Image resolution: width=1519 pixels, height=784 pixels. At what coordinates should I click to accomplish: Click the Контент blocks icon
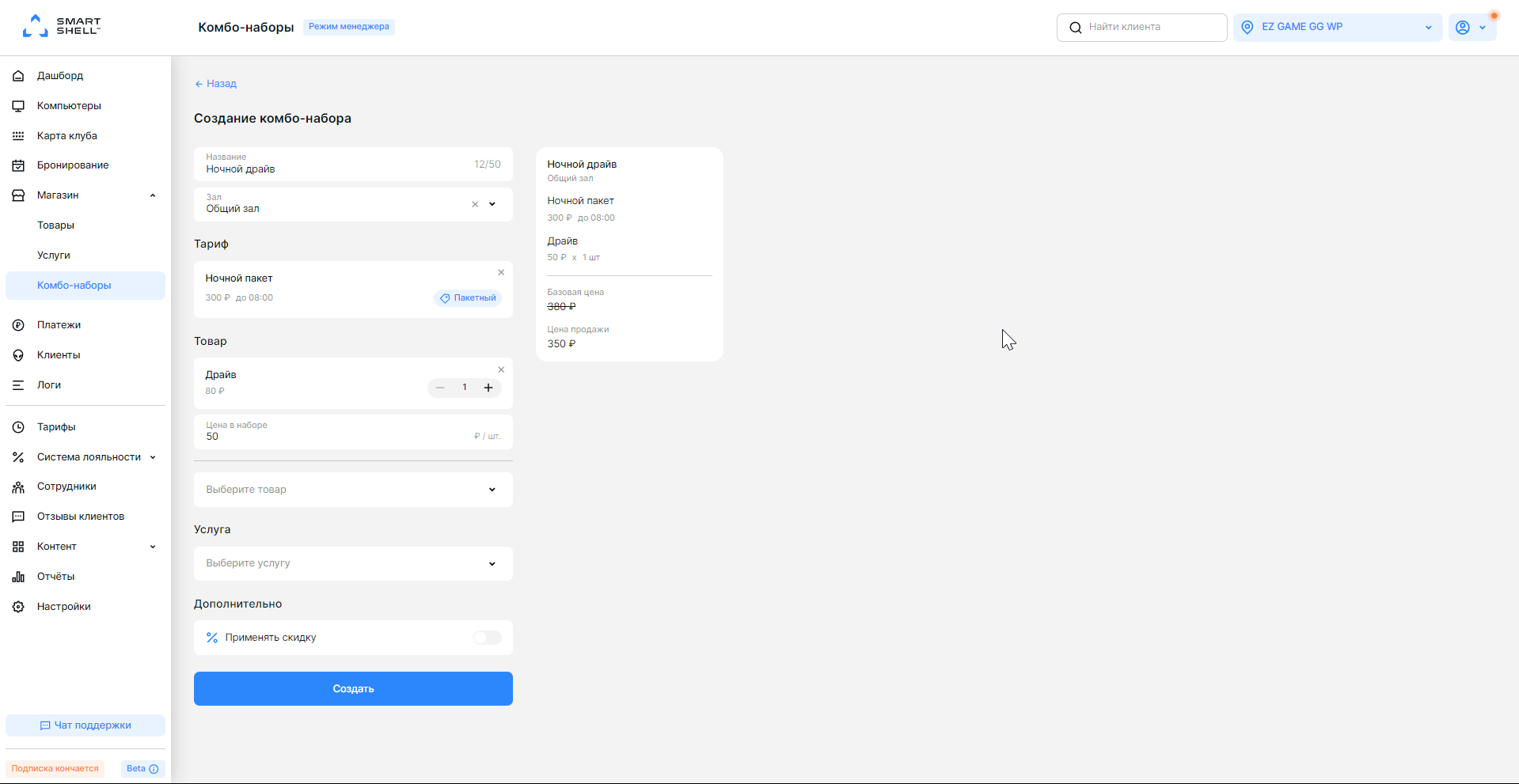coord(18,547)
